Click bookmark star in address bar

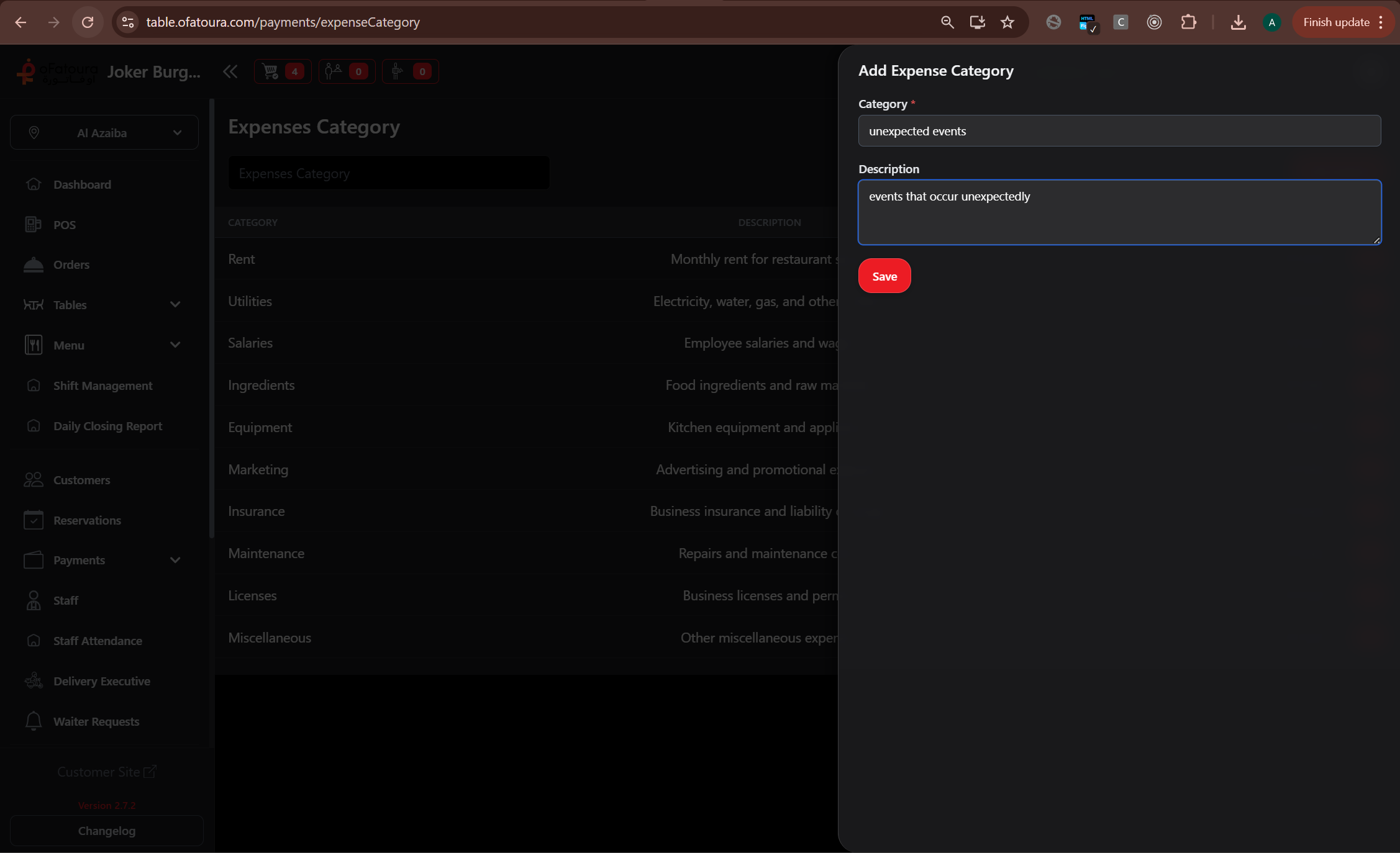point(1007,22)
